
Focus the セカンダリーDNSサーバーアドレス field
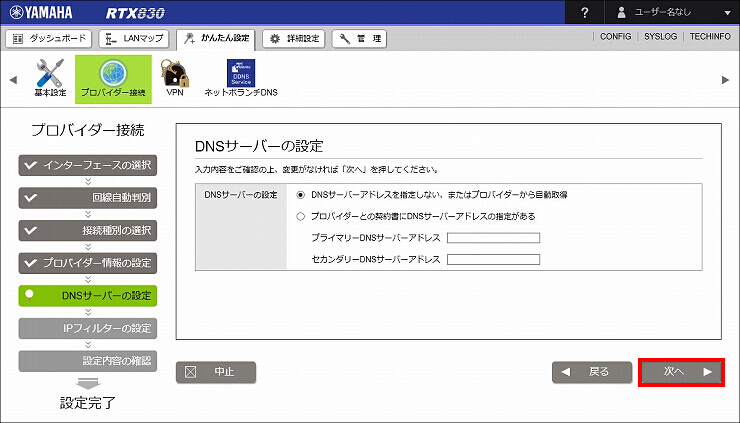[493, 260]
